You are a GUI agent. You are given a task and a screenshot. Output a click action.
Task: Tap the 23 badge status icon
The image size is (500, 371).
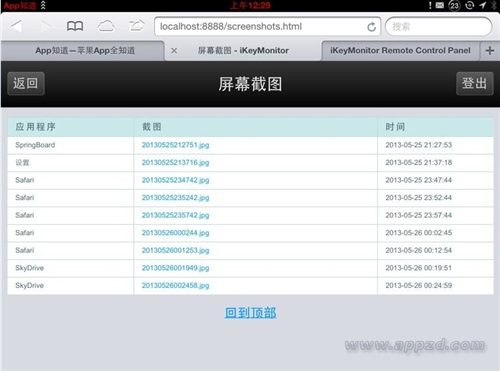pyautogui.click(x=454, y=5)
